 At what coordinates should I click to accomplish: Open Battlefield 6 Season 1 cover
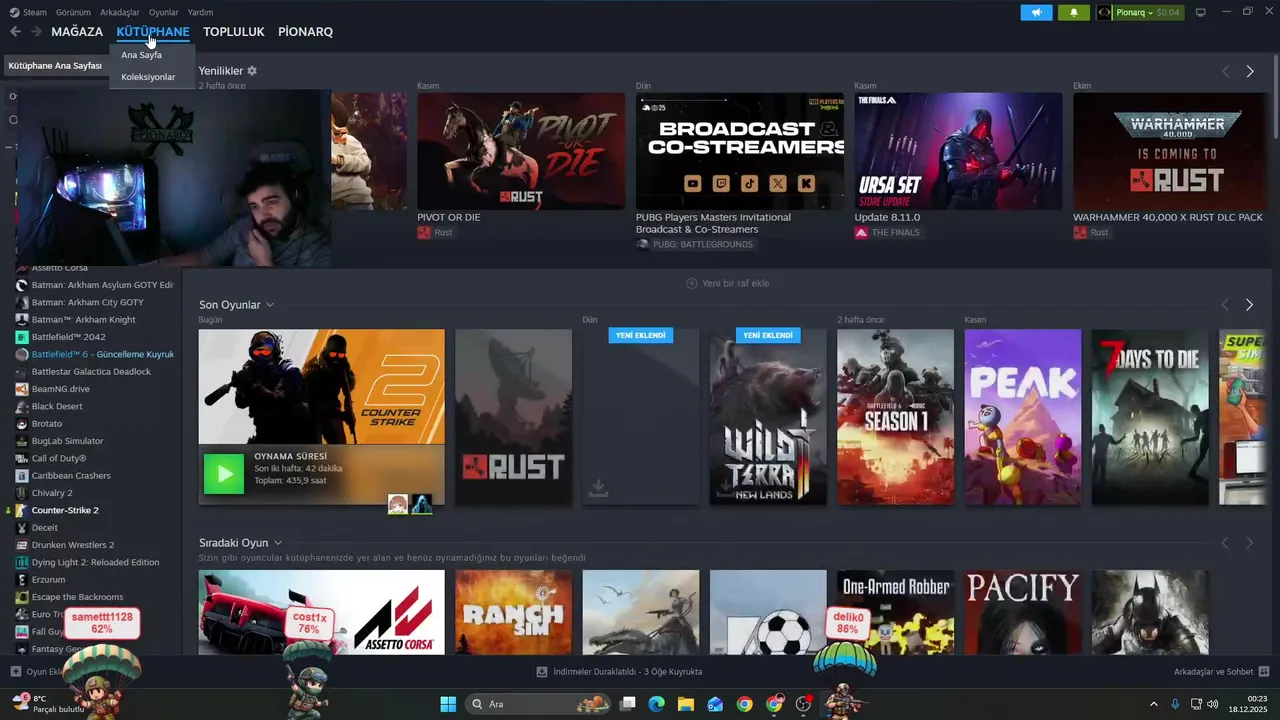tap(896, 417)
